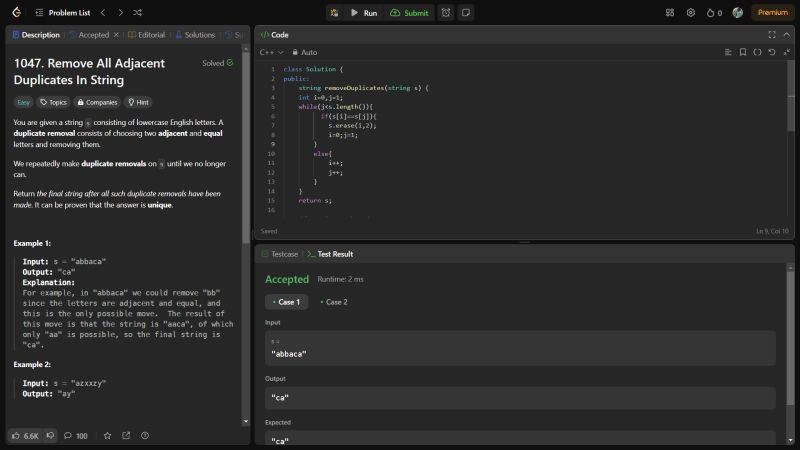Open the C++ language dropdown
This screenshot has width=800, height=450.
pyautogui.click(x=271, y=52)
